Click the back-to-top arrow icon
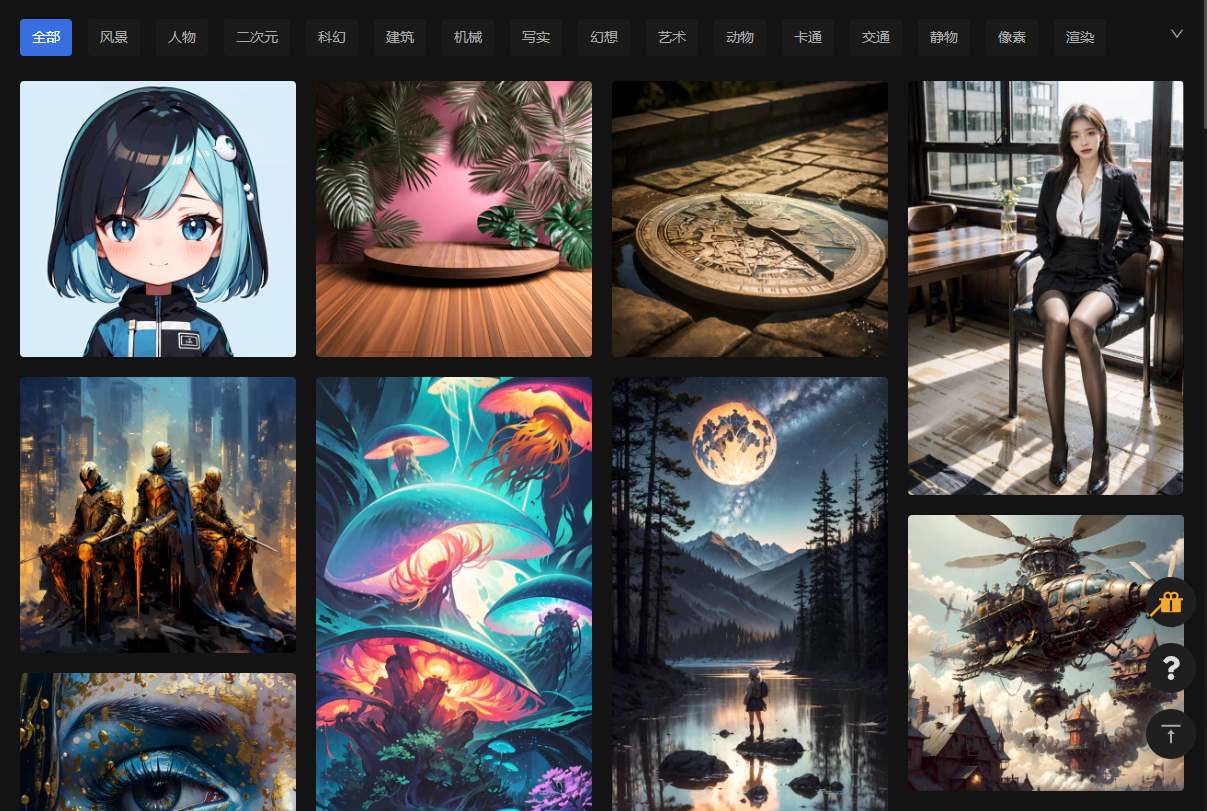Viewport: 1207px width, 811px height. click(1171, 734)
